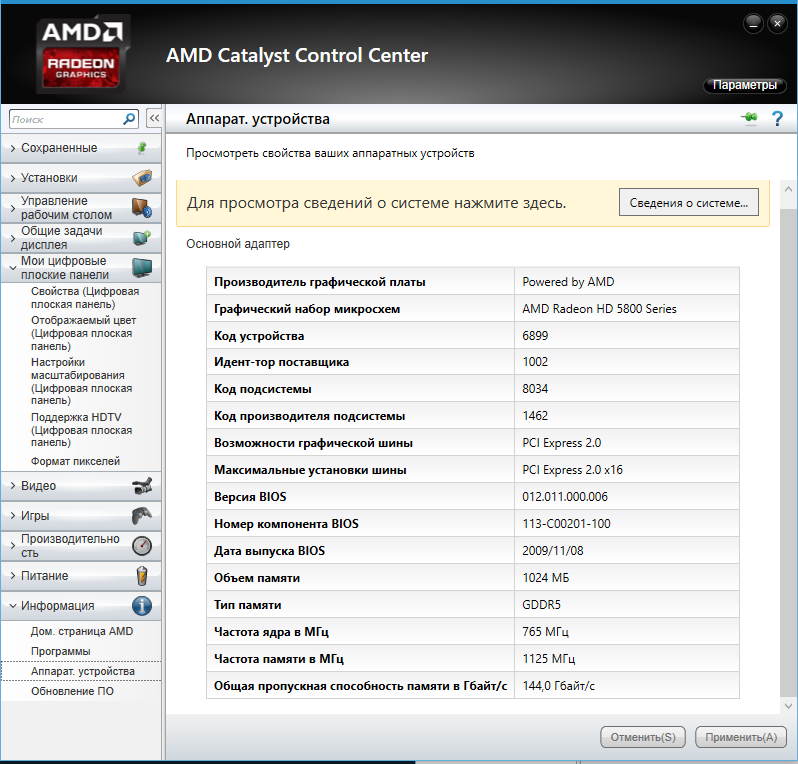Click the bandwidth value 144,0 Гбайт/с
This screenshot has width=798, height=764.
point(558,686)
